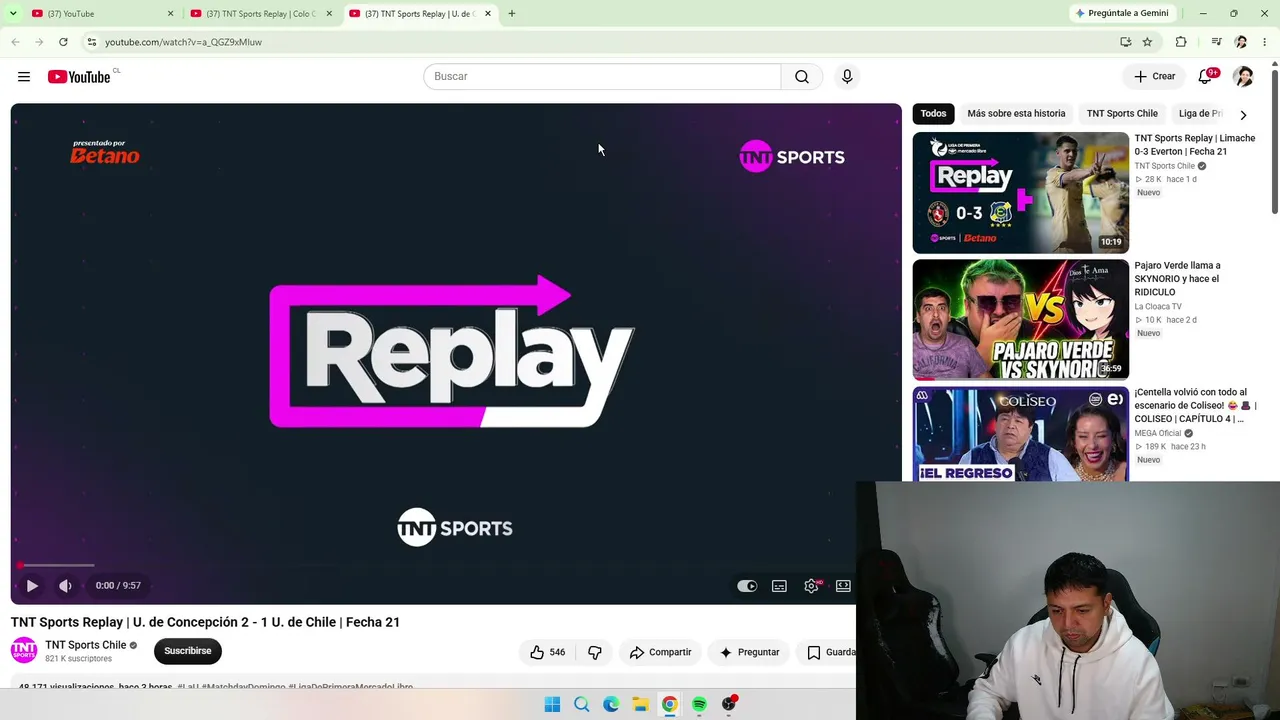The image size is (1280, 720).
Task: Open the Chrome extensions puzzle icon
Action: click(x=1181, y=42)
